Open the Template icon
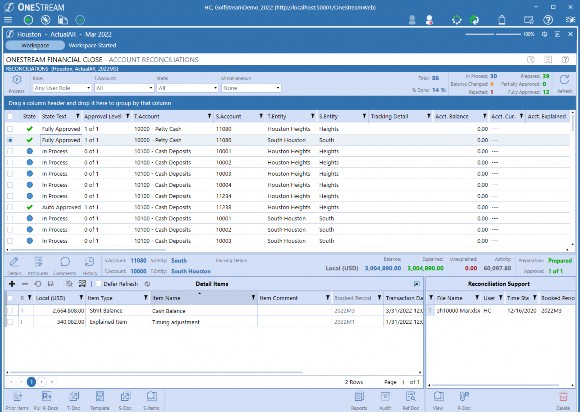 100,396
